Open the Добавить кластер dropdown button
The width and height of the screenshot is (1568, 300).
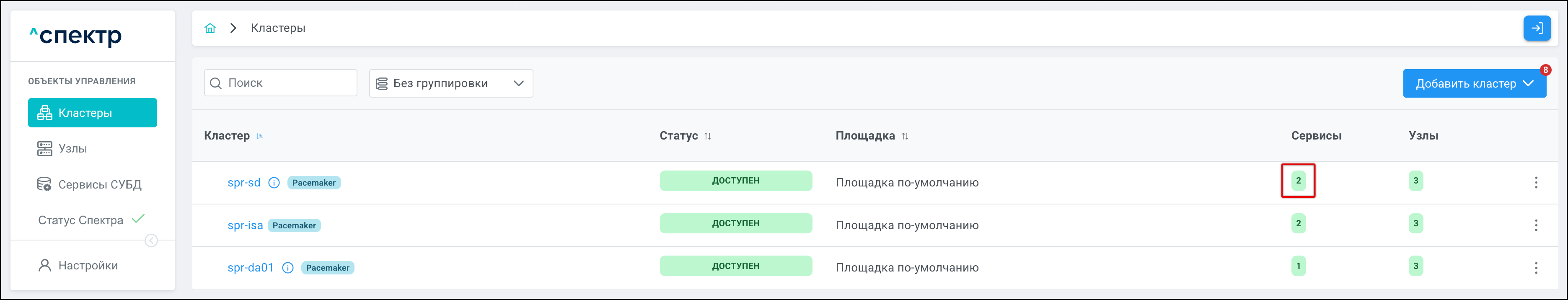pos(1474,83)
